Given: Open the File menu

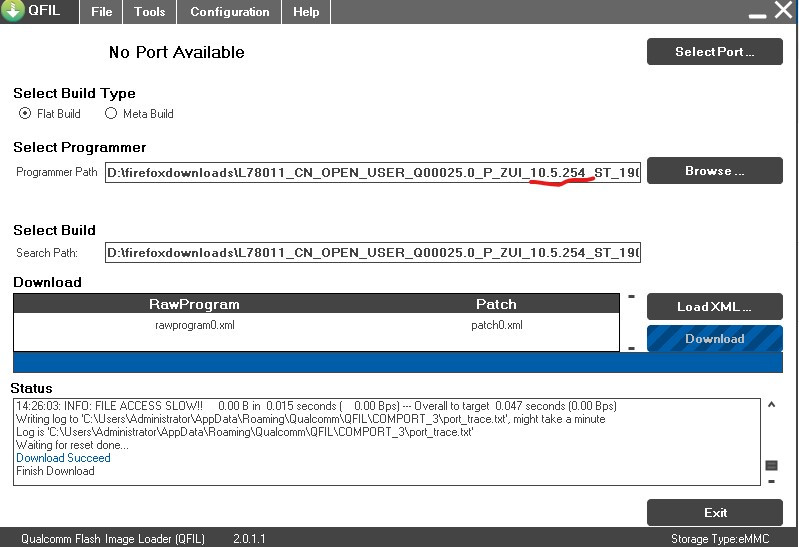Looking at the screenshot, I should (101, 12).
